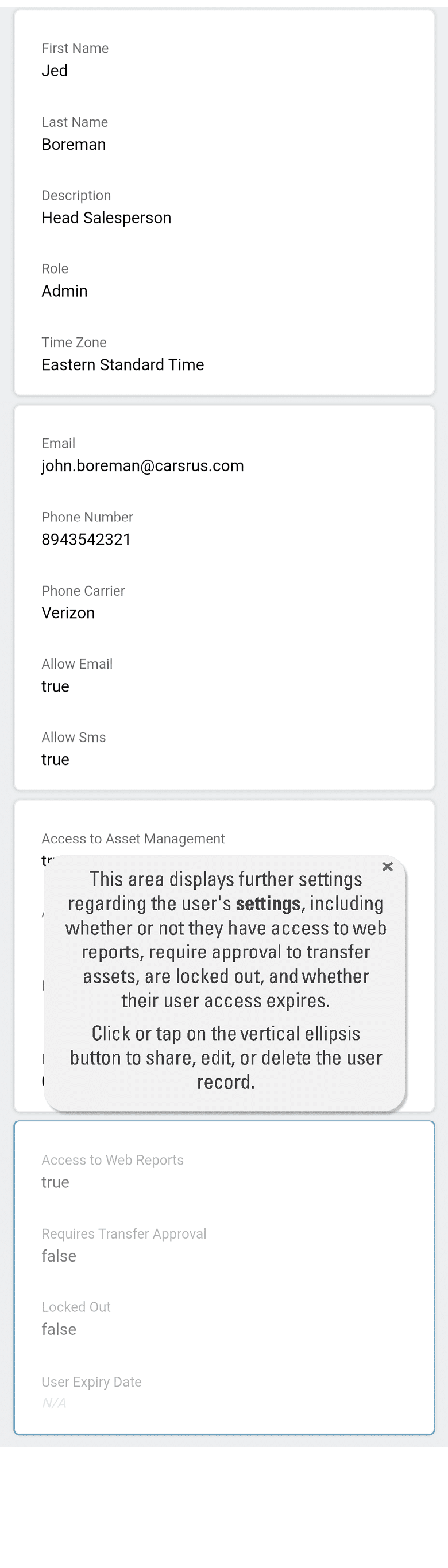Click the Allow Sms true value
The image size is (448, 1568).
click(56, 759)
